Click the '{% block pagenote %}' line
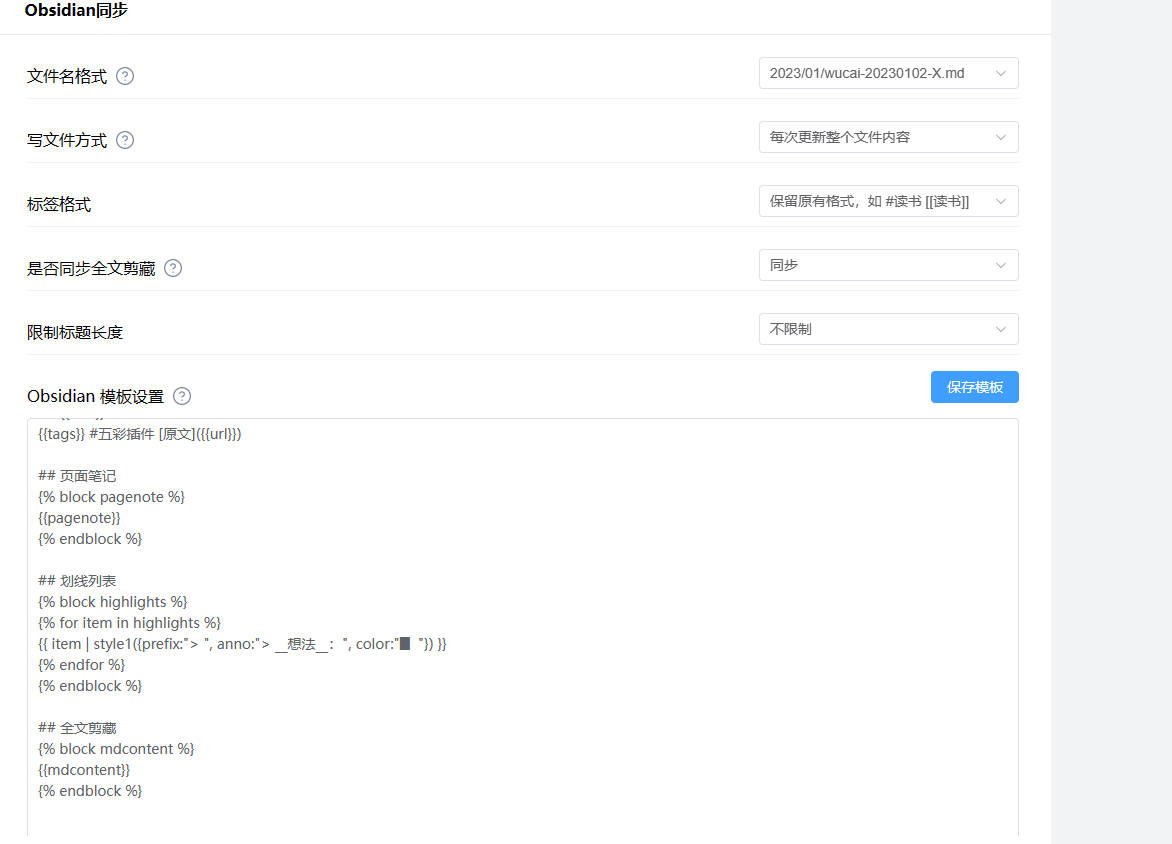 click(111, 497)
